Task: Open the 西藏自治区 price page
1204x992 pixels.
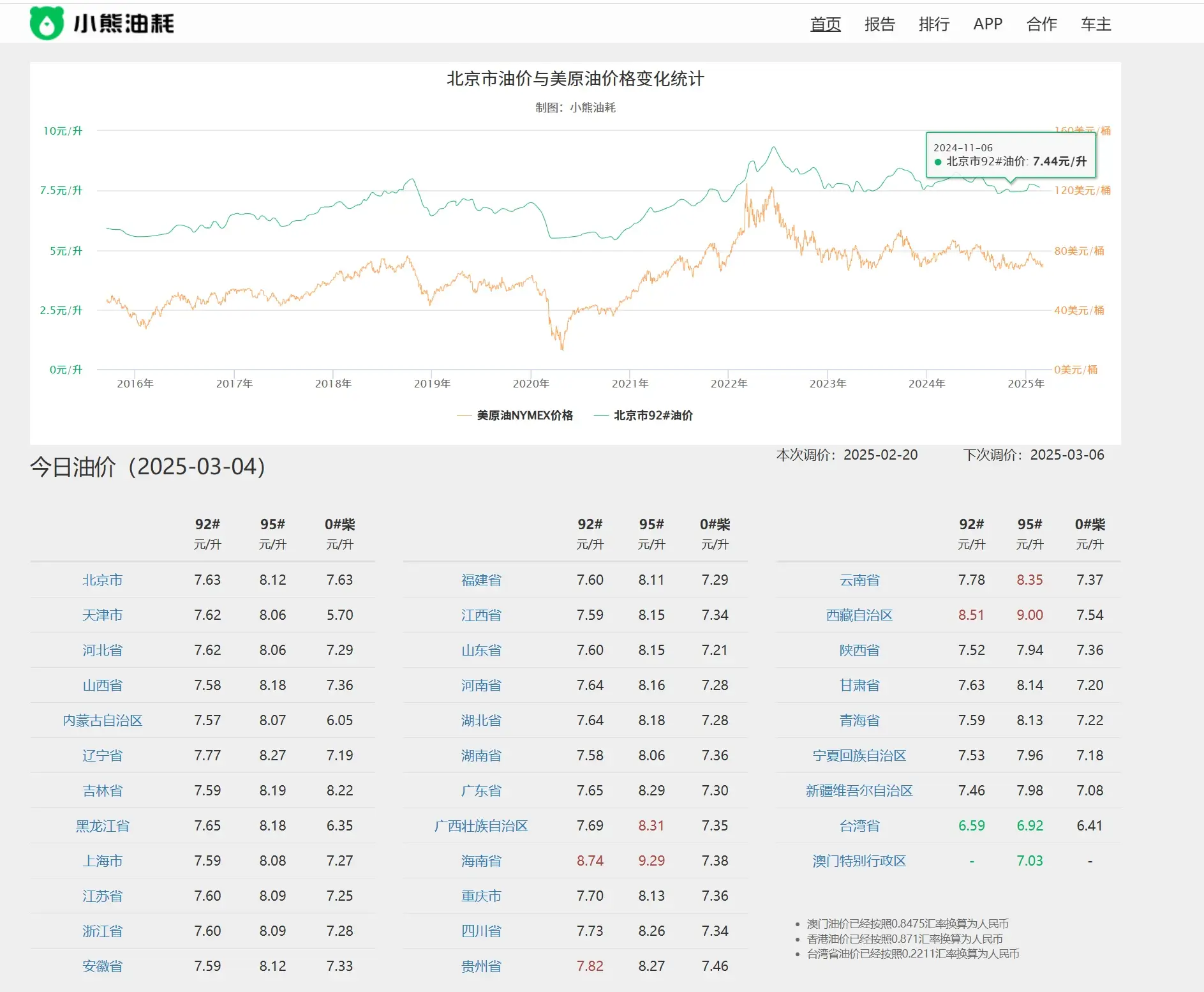Action: pos(859,615)
